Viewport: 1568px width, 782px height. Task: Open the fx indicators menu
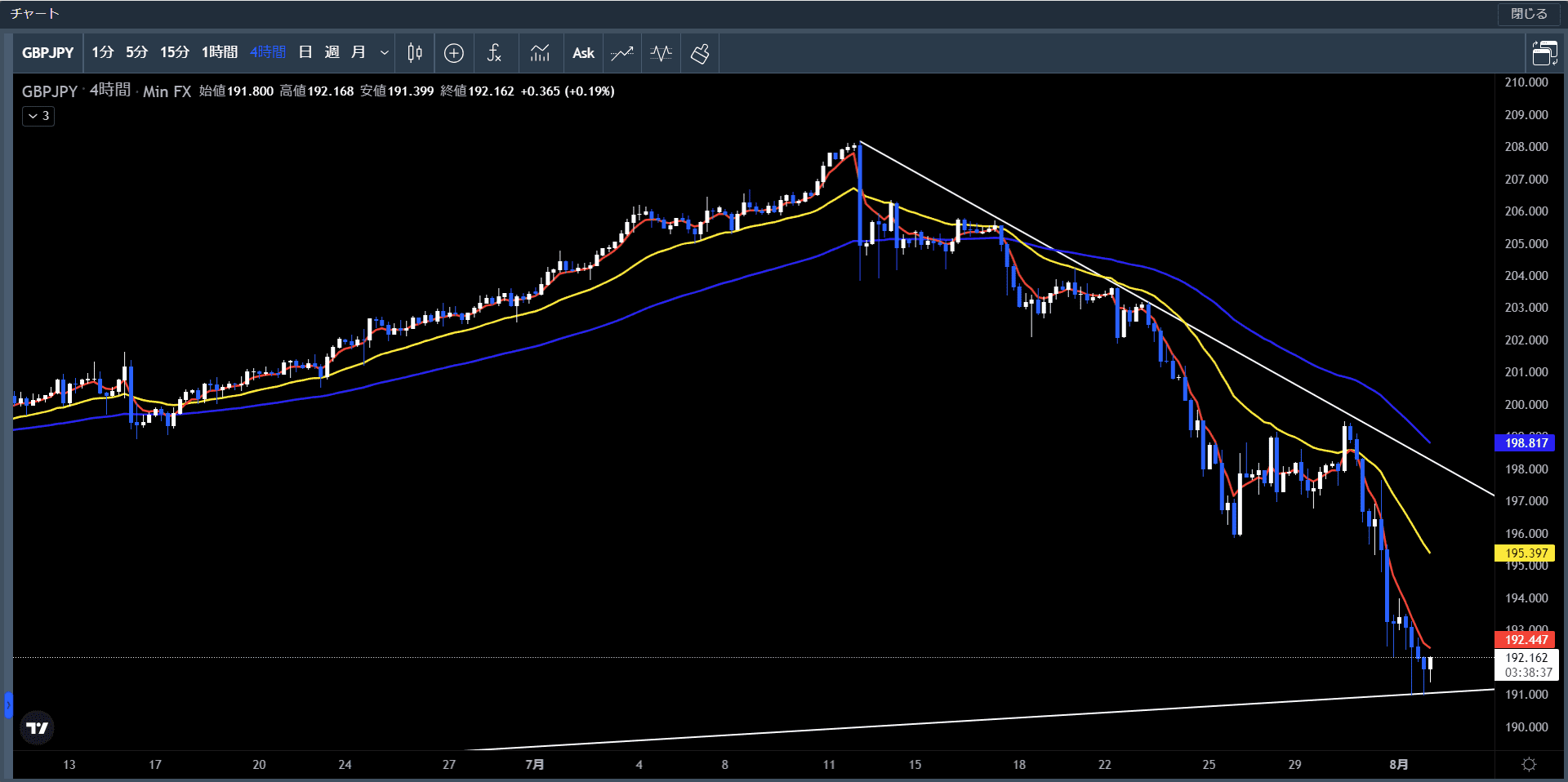494,53
